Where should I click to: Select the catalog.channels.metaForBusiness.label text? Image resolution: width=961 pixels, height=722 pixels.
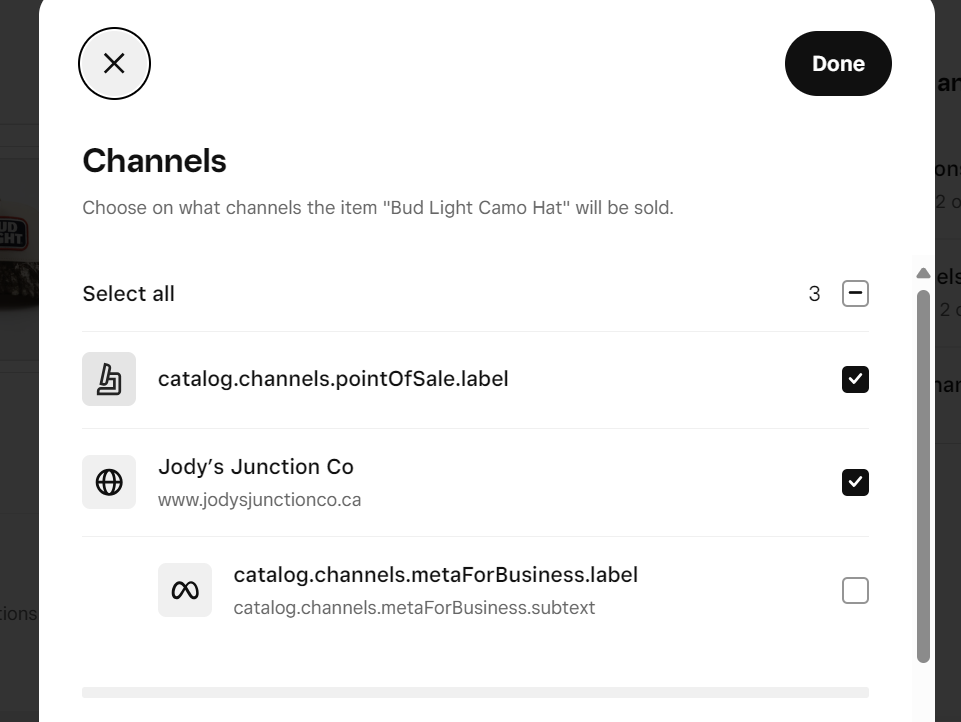[x=435, y=575]
